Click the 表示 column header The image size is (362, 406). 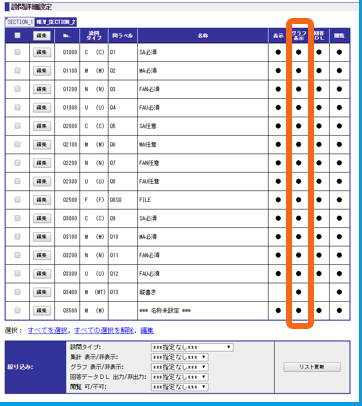point(278,36)
